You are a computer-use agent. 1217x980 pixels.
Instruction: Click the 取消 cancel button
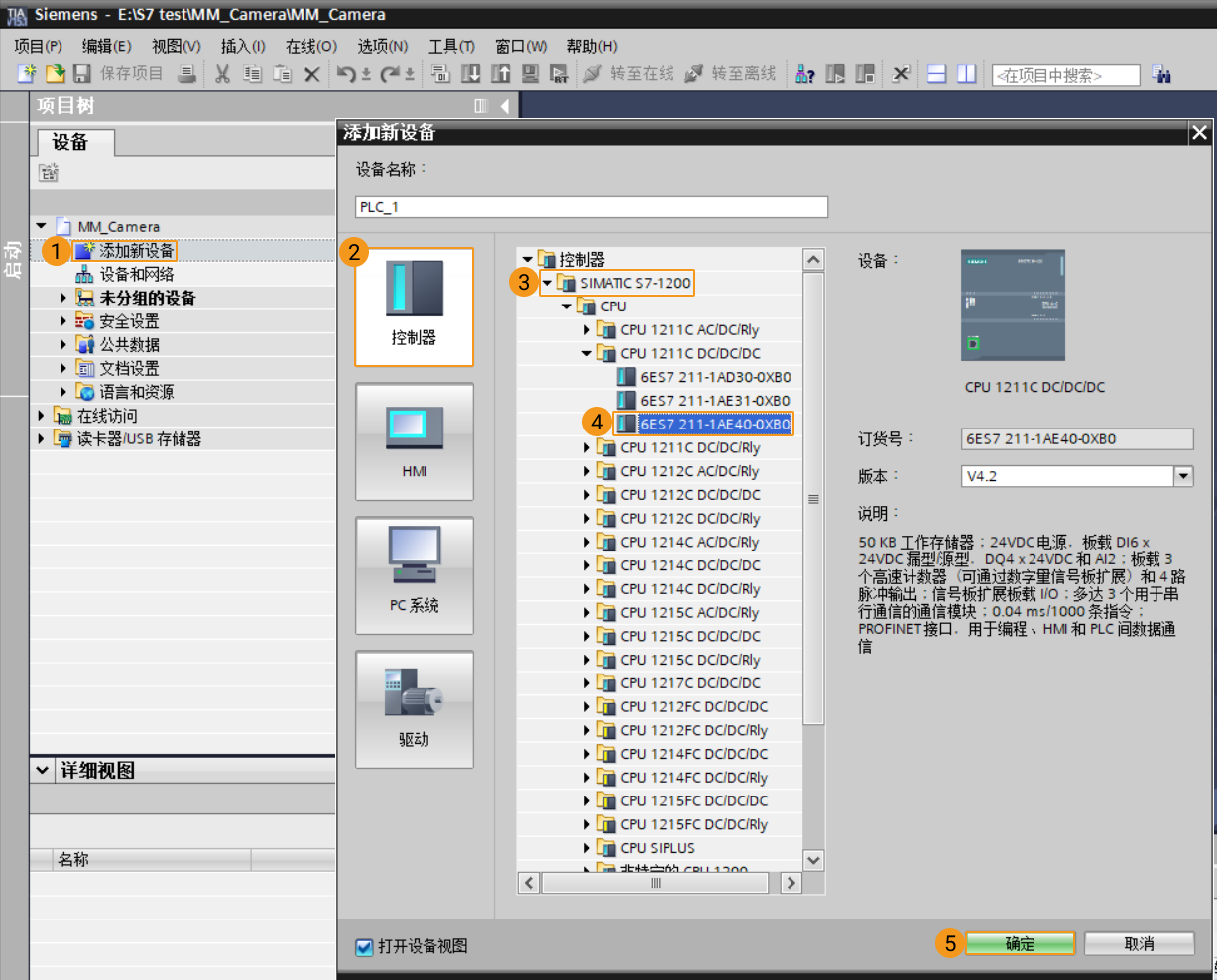pyautogui.click(x=1141, y=943)
